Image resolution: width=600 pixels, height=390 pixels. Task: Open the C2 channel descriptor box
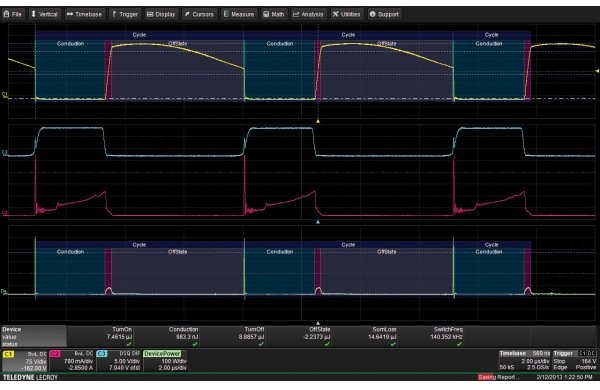click(72, 361)
